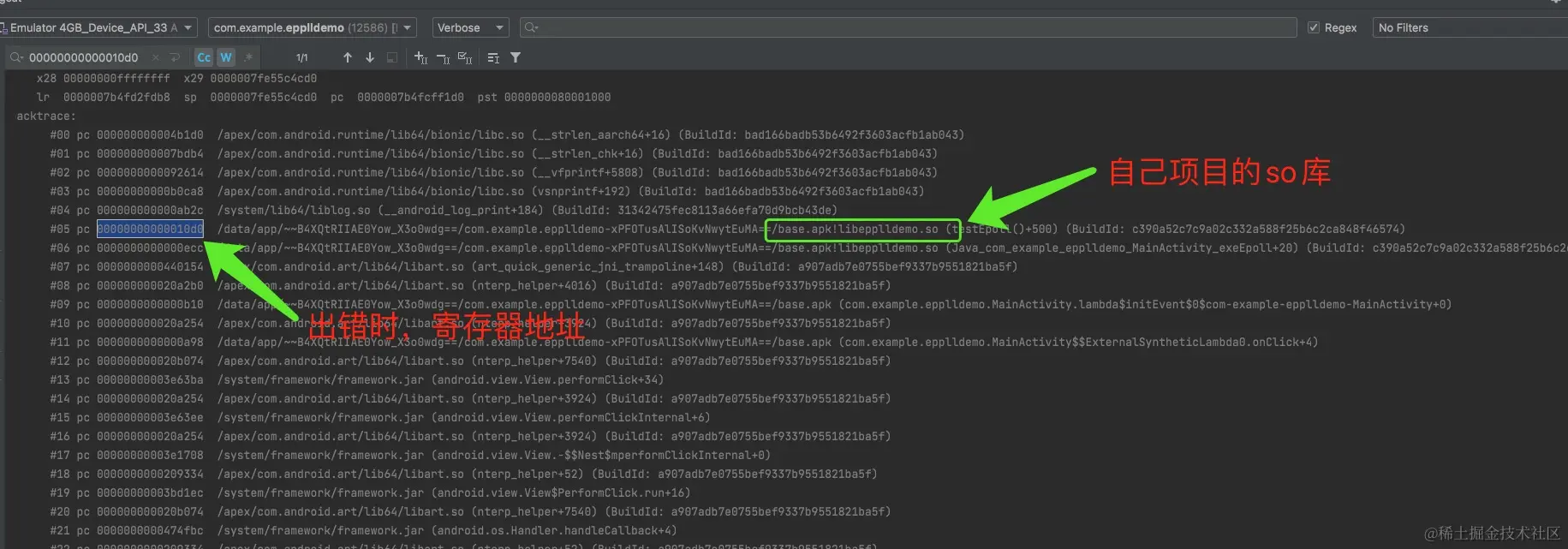Click frame #00 __strlen_aarch64+16 line

pyautogui.click(x=507, y=134)
